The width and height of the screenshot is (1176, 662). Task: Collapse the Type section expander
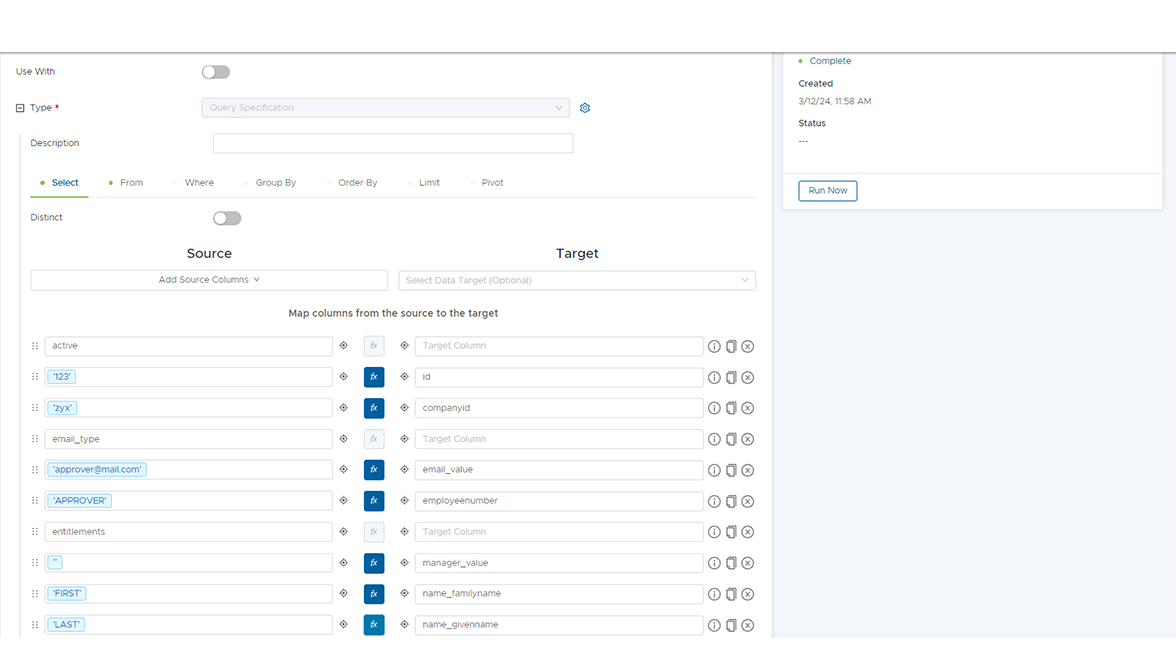pyautogui.click(x=20, y=108)
